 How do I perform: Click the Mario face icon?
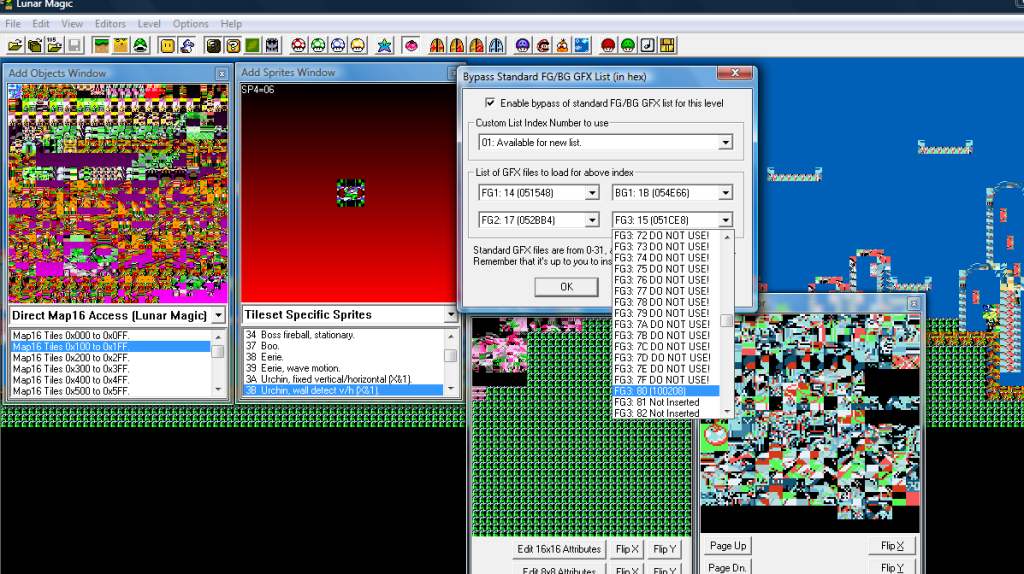coord(543,46)
